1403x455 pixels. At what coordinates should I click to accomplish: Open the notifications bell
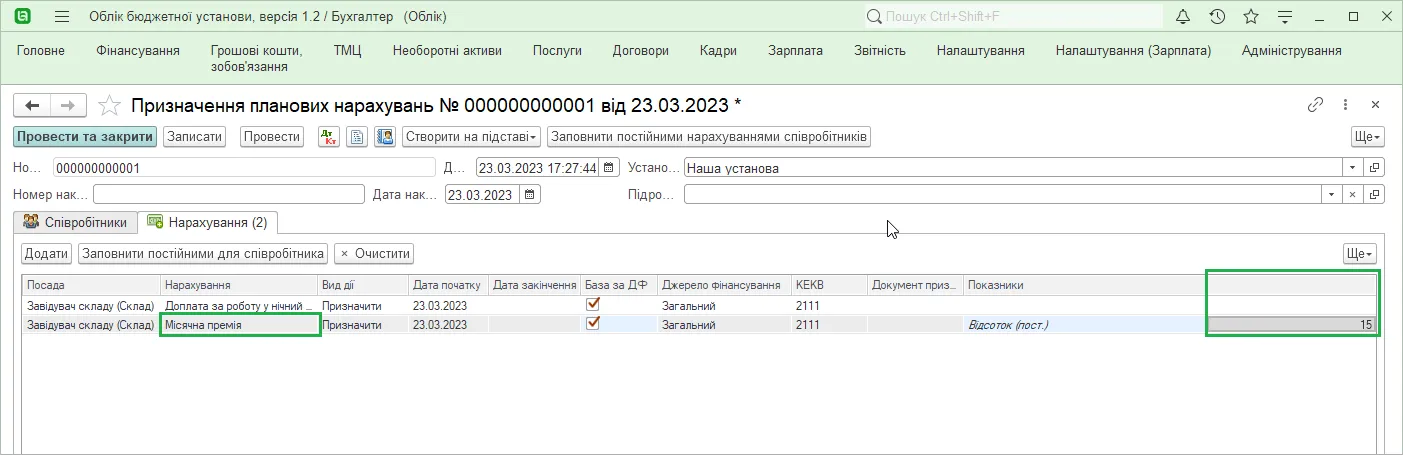(x=1183, y=17)
